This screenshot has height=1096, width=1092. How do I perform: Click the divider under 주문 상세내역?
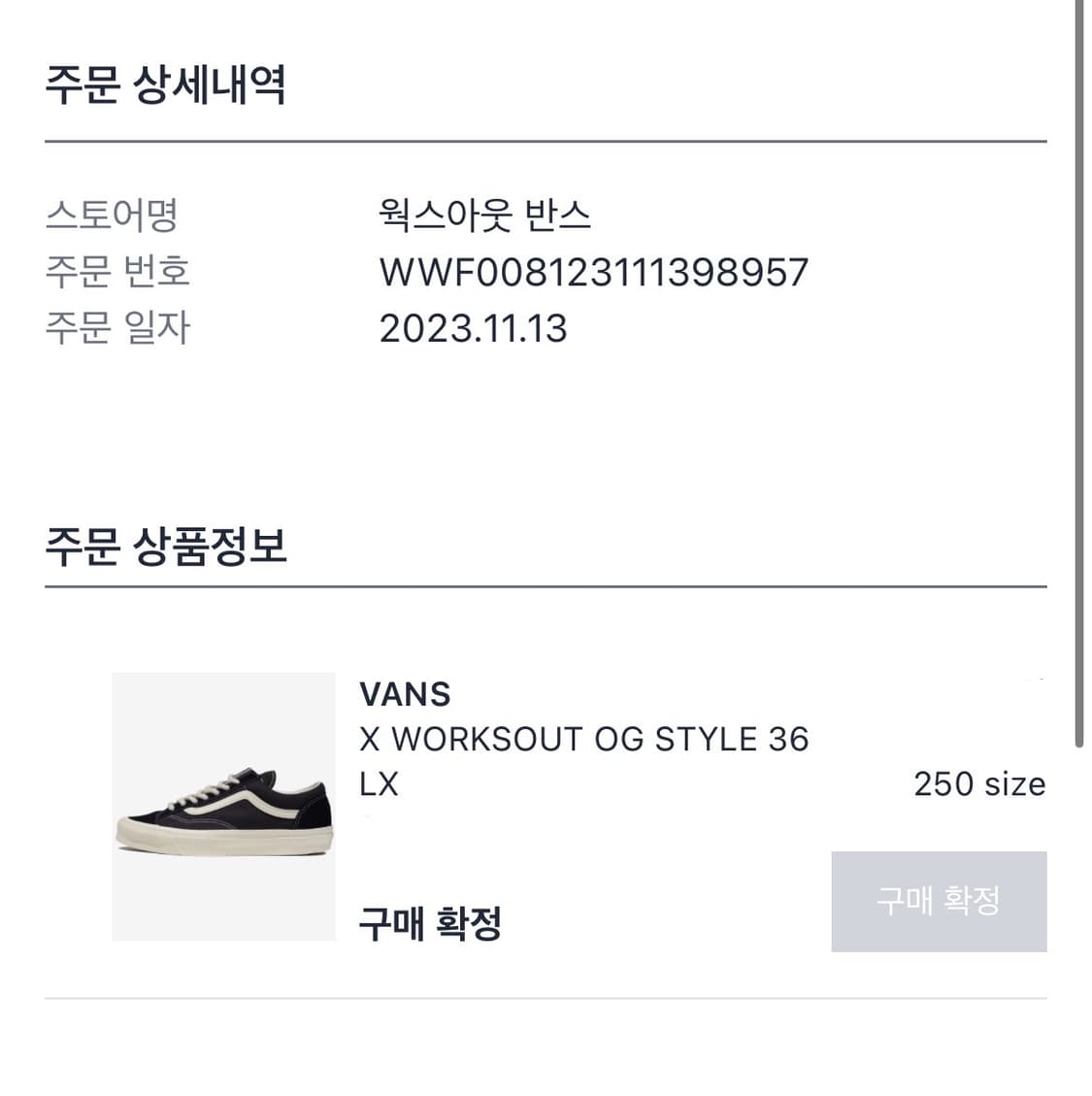pos(546,141)
